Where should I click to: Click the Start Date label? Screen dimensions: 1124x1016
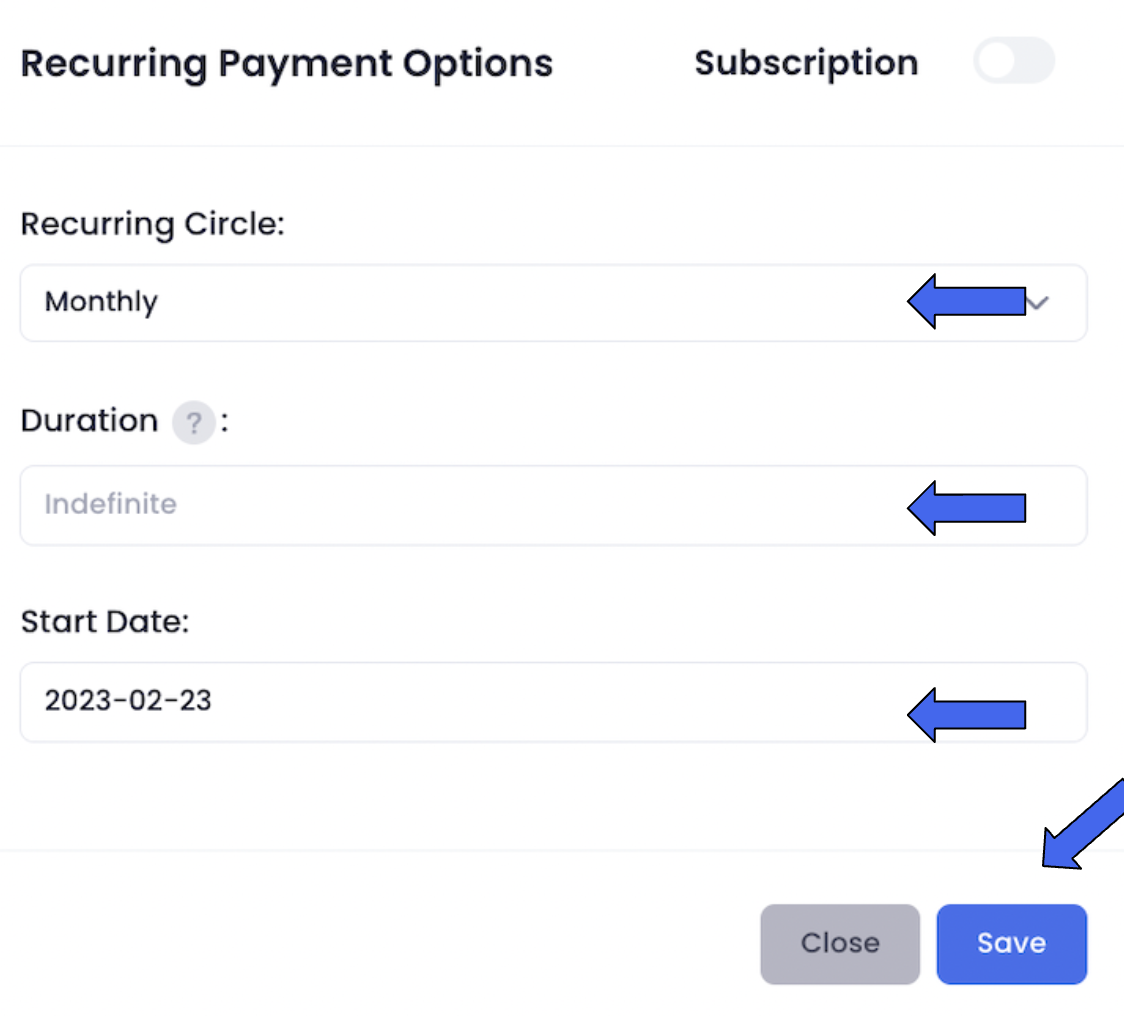(105, 622)
